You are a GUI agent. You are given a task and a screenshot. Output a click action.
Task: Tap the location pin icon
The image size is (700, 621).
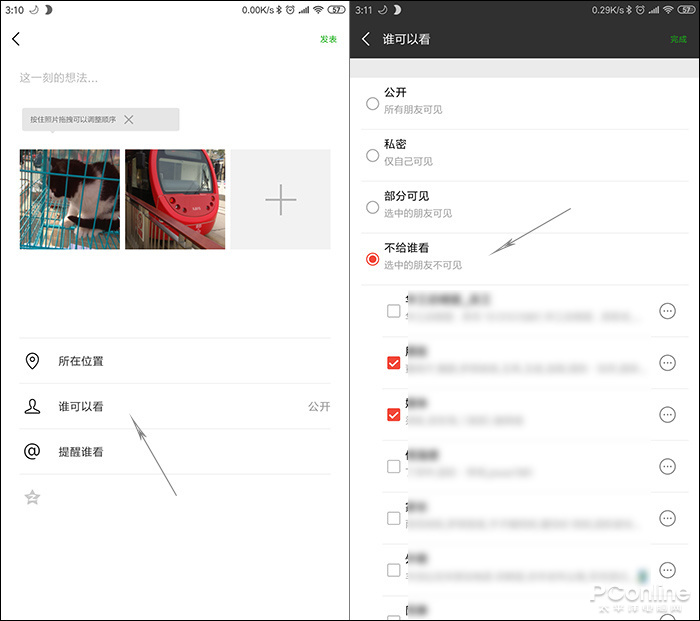32,361
